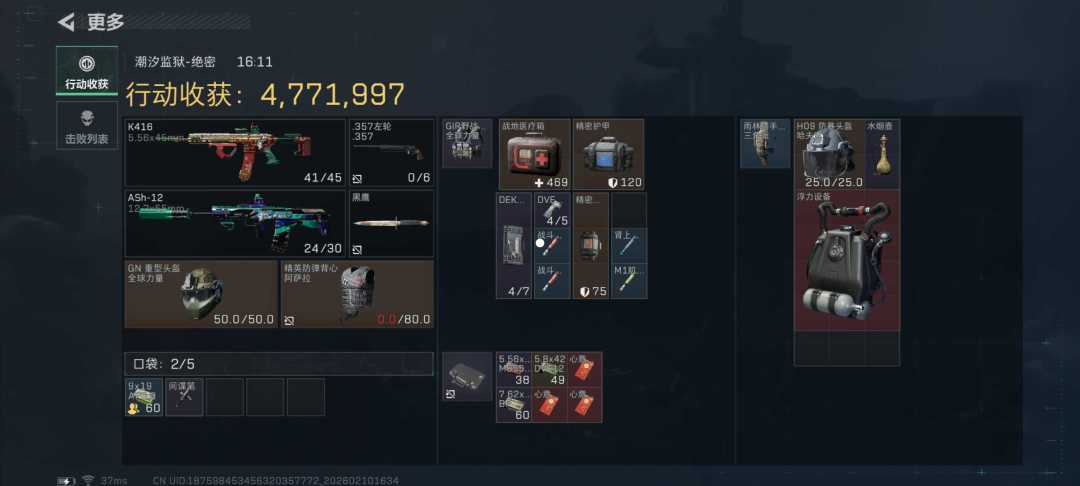The width and height of the screenshot is (1080, 486).
Task: Select the ASh-12 rifle item
Action: click(x=235, y=224)
